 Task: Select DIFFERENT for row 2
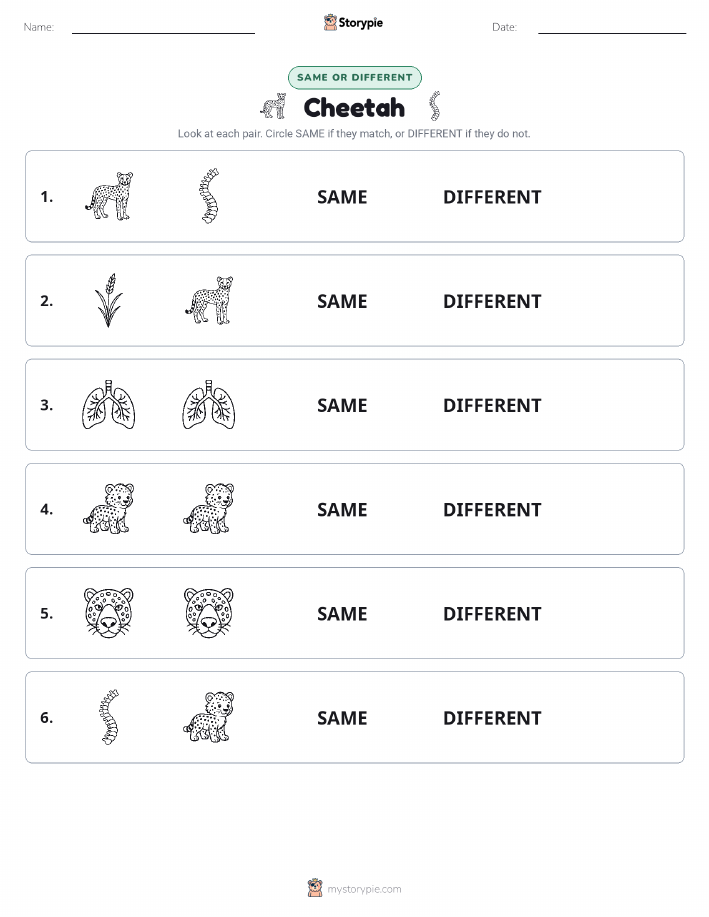click(x=492, y=301)
